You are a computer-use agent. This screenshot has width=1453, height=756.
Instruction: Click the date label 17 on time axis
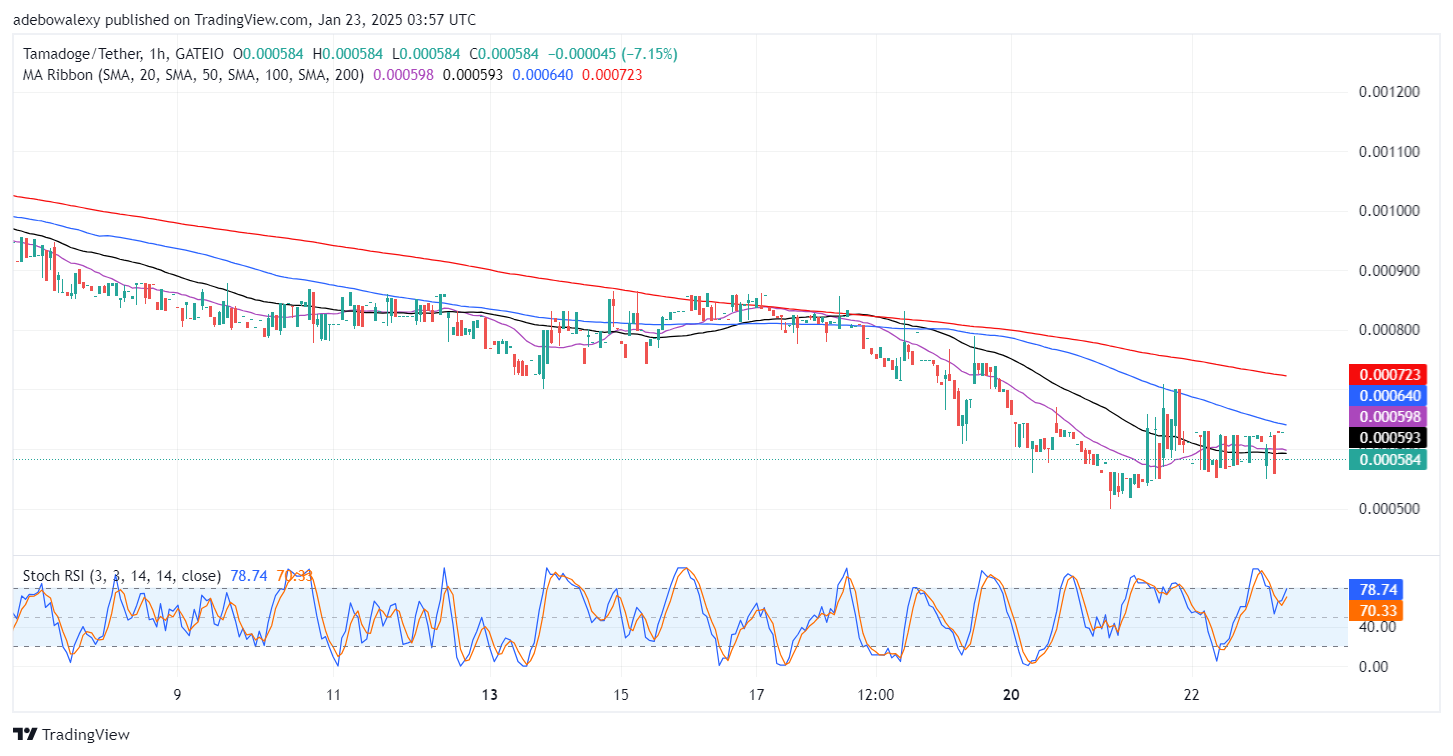coord(756,695)
